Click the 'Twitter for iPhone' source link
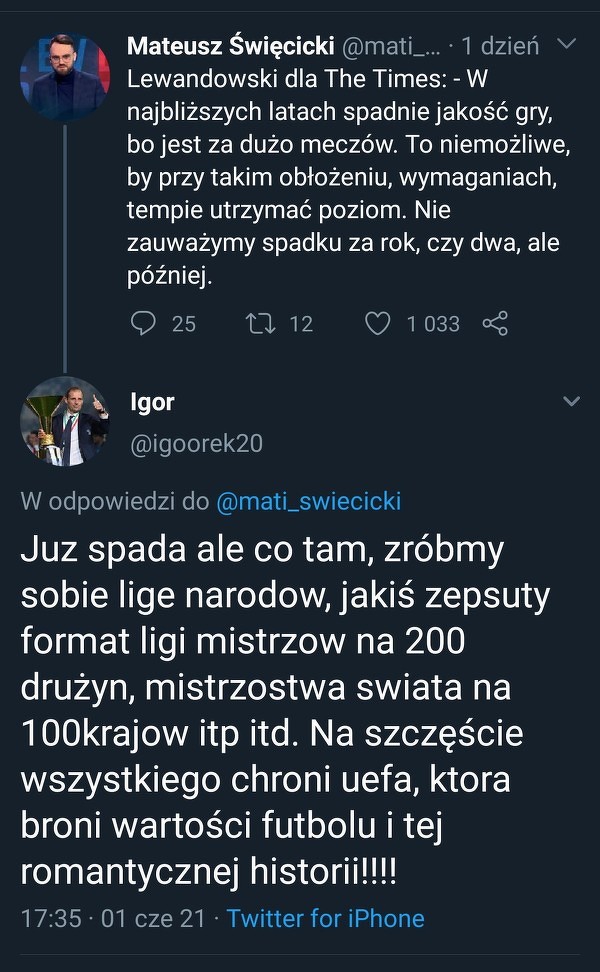600x972 pixels. pos(325,918)
